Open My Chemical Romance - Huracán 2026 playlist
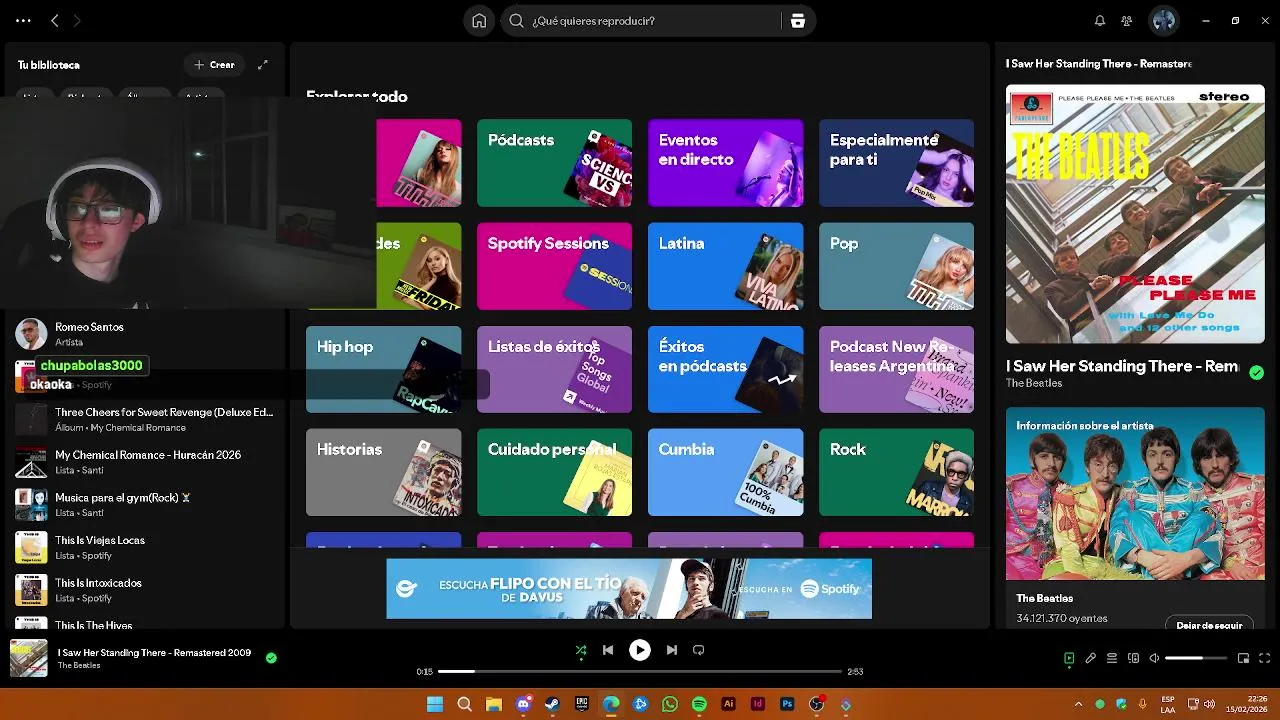 click(x=145, y=462)
